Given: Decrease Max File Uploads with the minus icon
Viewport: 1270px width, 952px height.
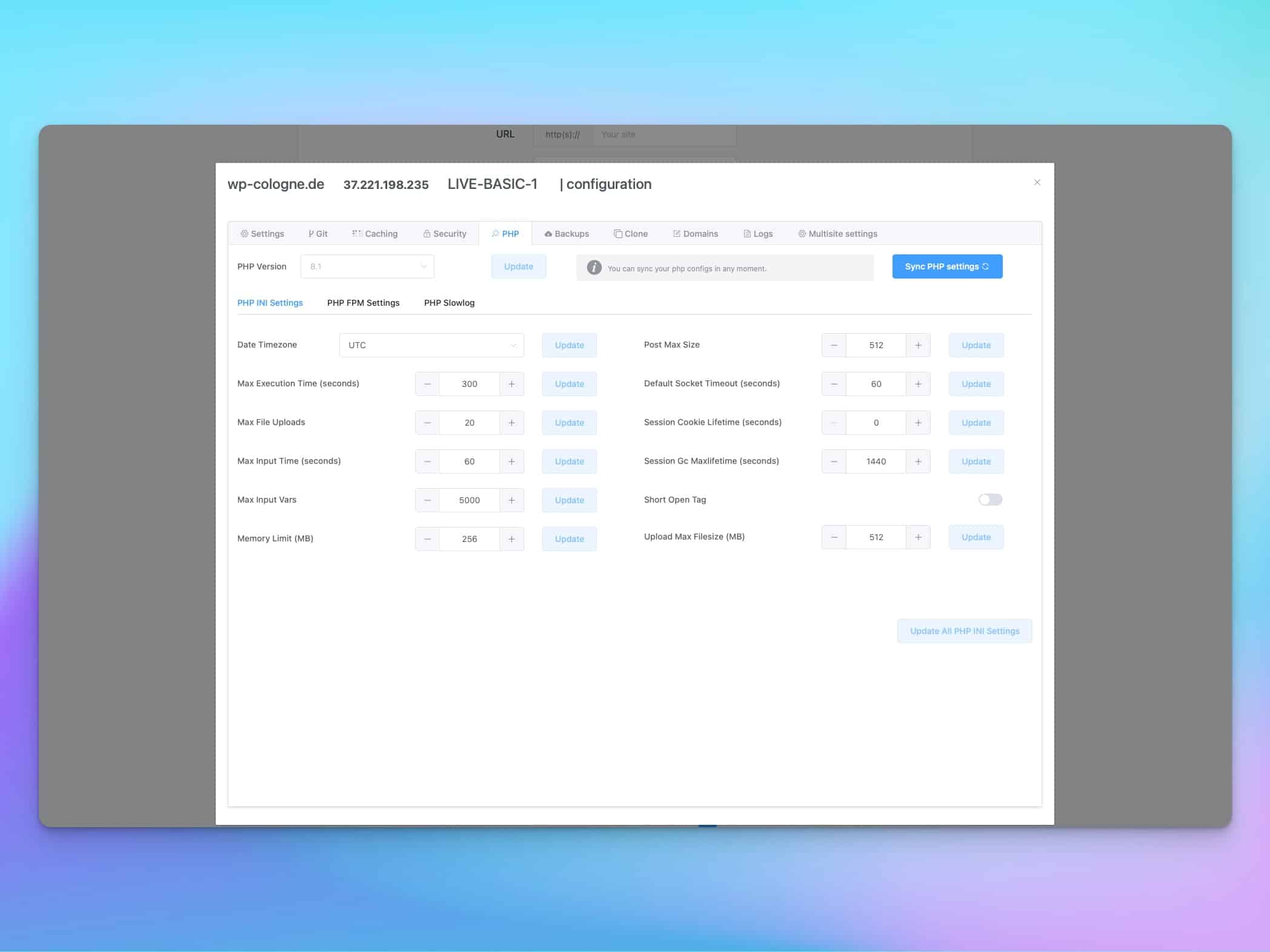Looking at the screenshot, I should pos(427,423).
